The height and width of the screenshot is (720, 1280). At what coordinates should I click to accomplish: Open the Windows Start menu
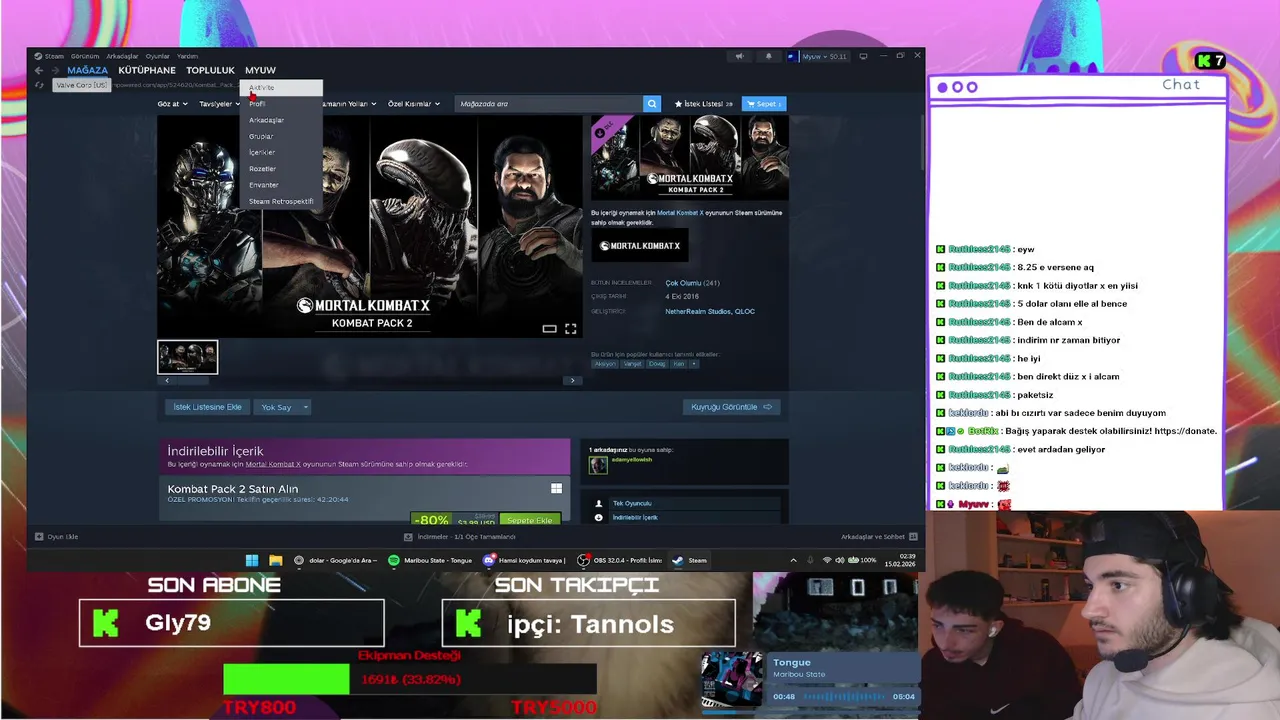click(252, 560)
